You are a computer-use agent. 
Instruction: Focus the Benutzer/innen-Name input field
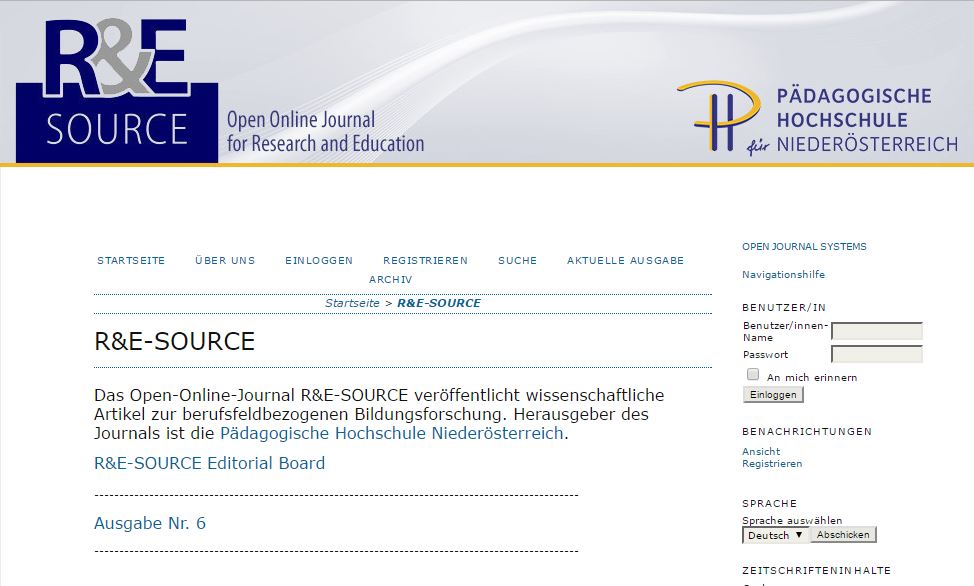tap(877, 331)
